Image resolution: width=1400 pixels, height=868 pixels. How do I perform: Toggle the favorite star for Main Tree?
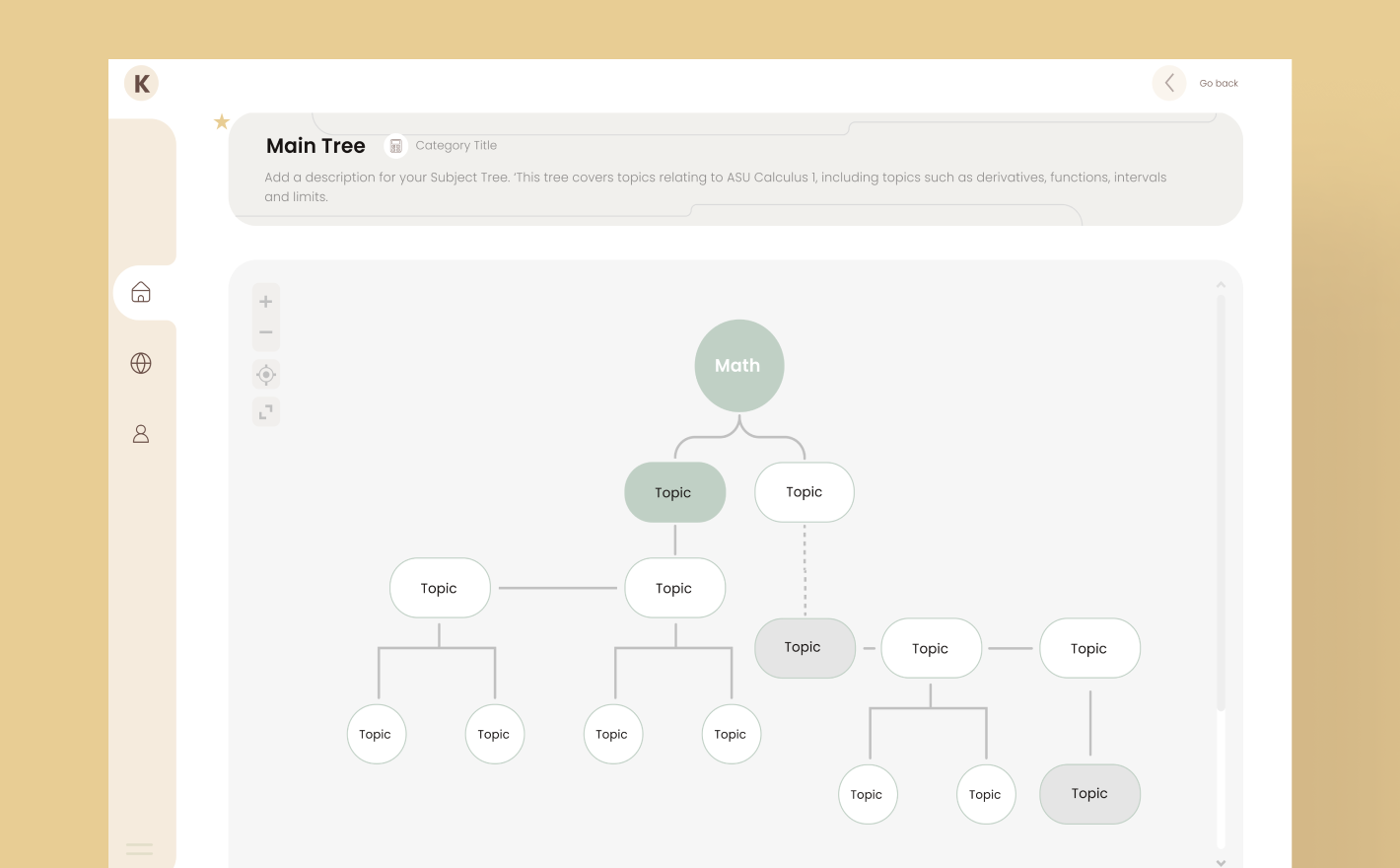pos(222,121)
